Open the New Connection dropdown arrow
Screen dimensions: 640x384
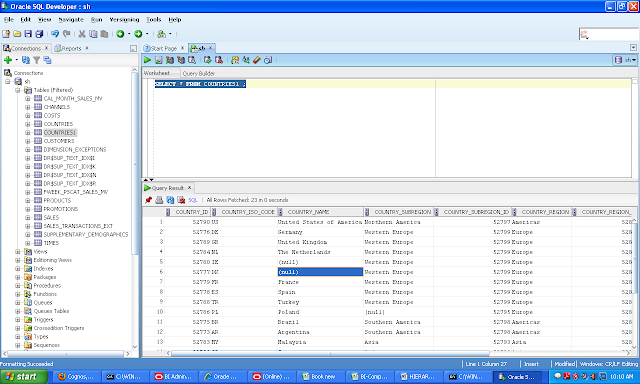click(16, 60)
